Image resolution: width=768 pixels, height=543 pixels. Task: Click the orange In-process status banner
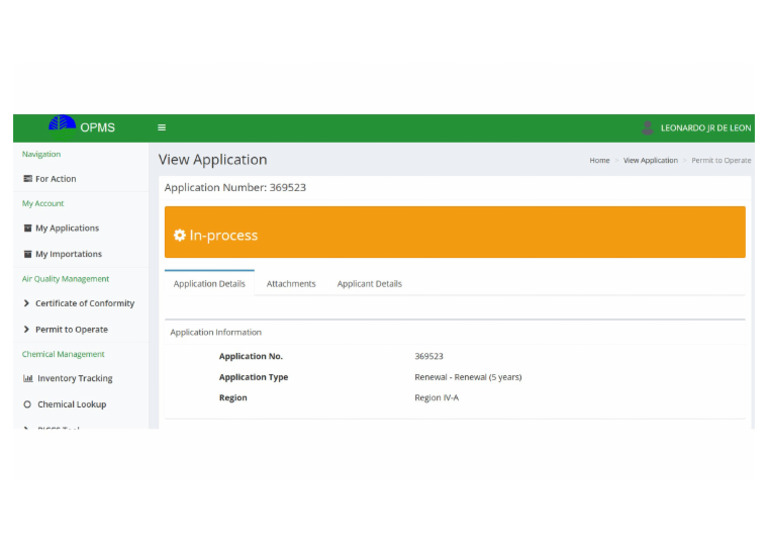point(455,232)
